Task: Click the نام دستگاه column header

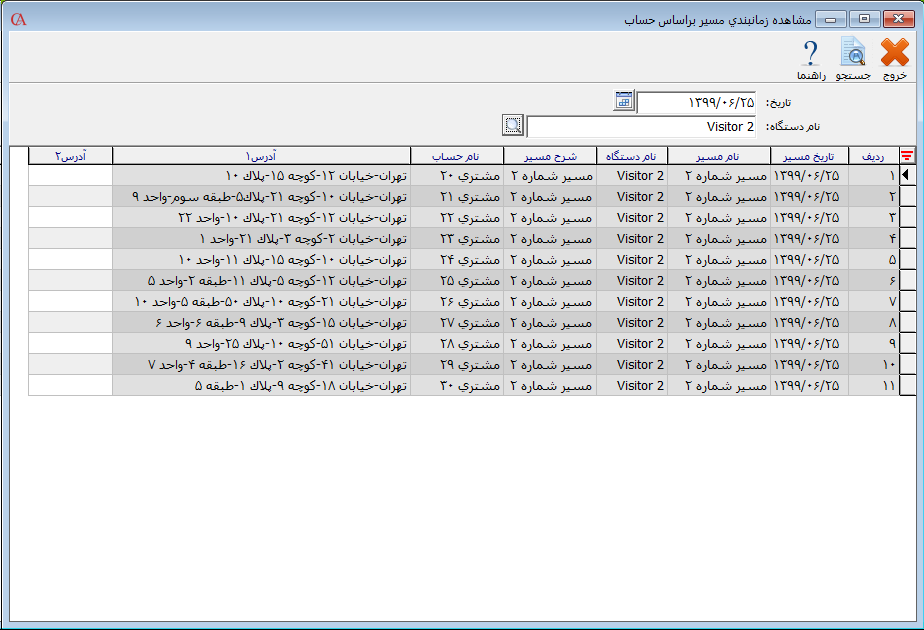Action: pyautogui.click(x=631, y=155)
